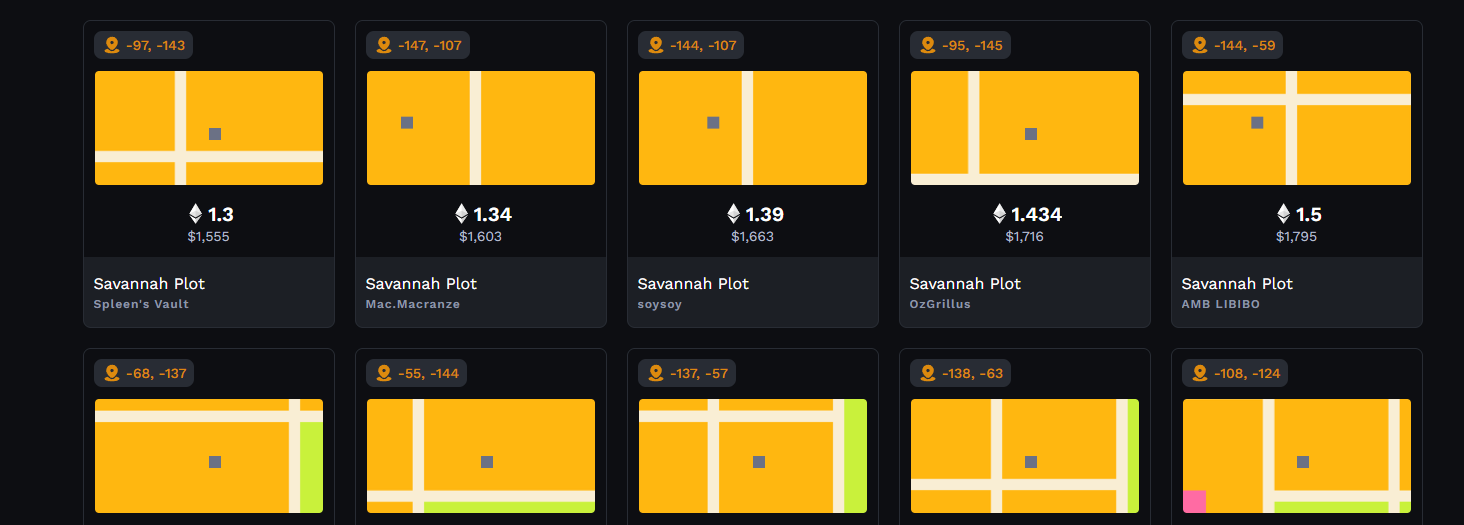The width and height of the screenshot is (1464, 525).
Task: Visit owner AMB LIBIBO profile
Action: [1221, 304]
